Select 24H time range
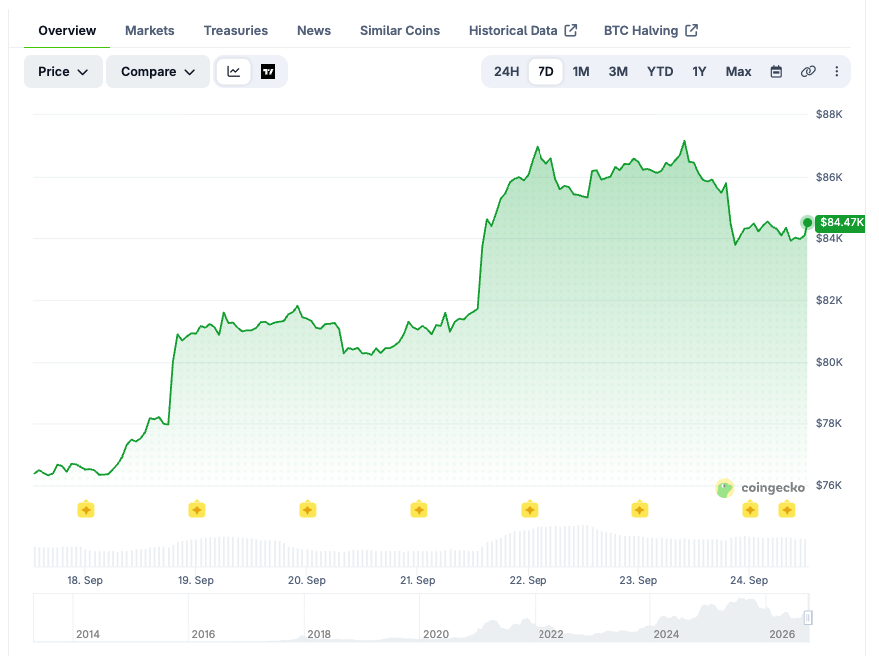The image size is (879, 656). [506, 72]
